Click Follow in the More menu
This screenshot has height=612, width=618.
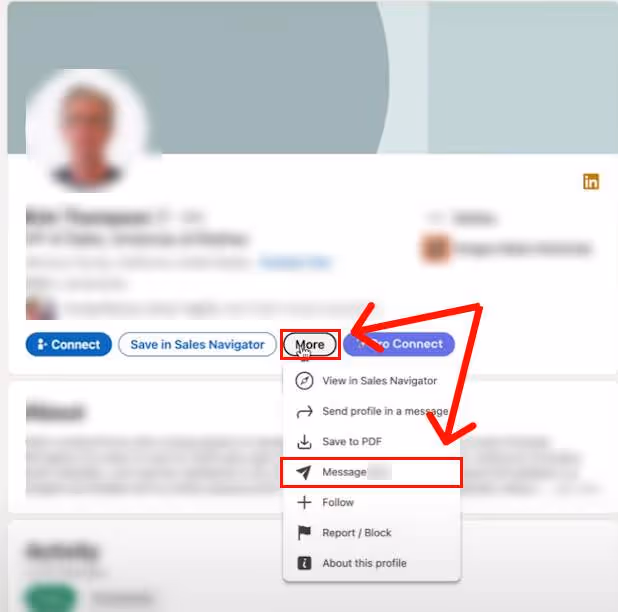(371, 502)
